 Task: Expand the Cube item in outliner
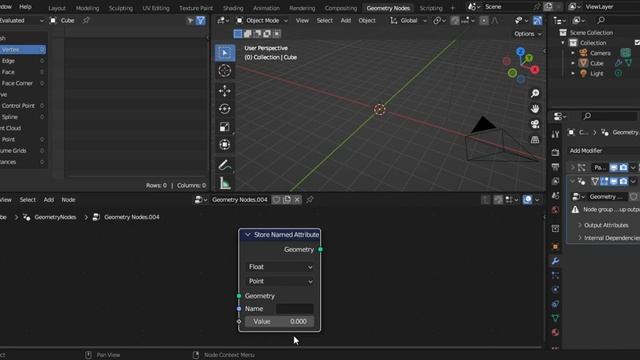tap(573, 63)
